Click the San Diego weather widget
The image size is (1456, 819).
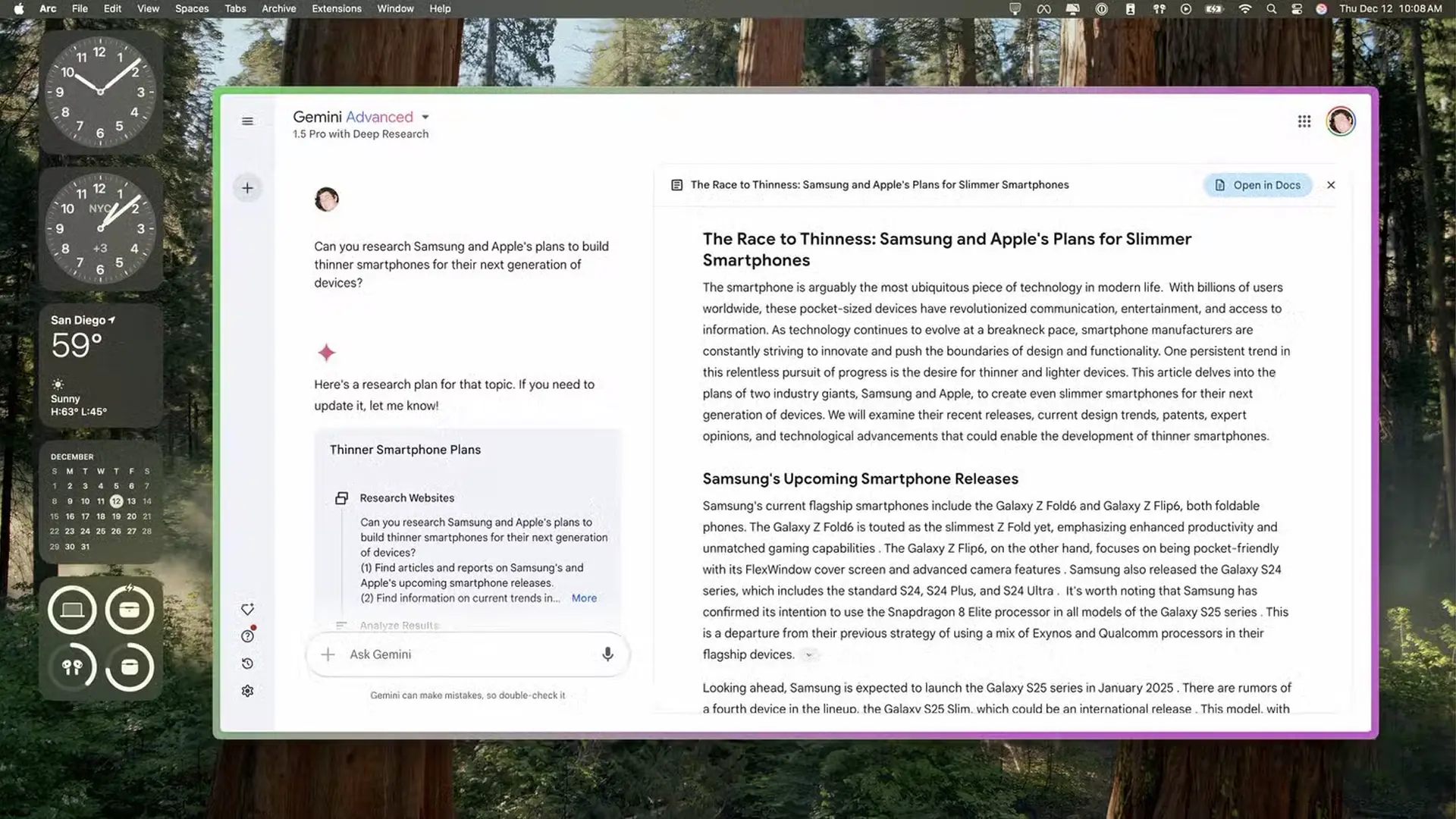click(101, 366)
